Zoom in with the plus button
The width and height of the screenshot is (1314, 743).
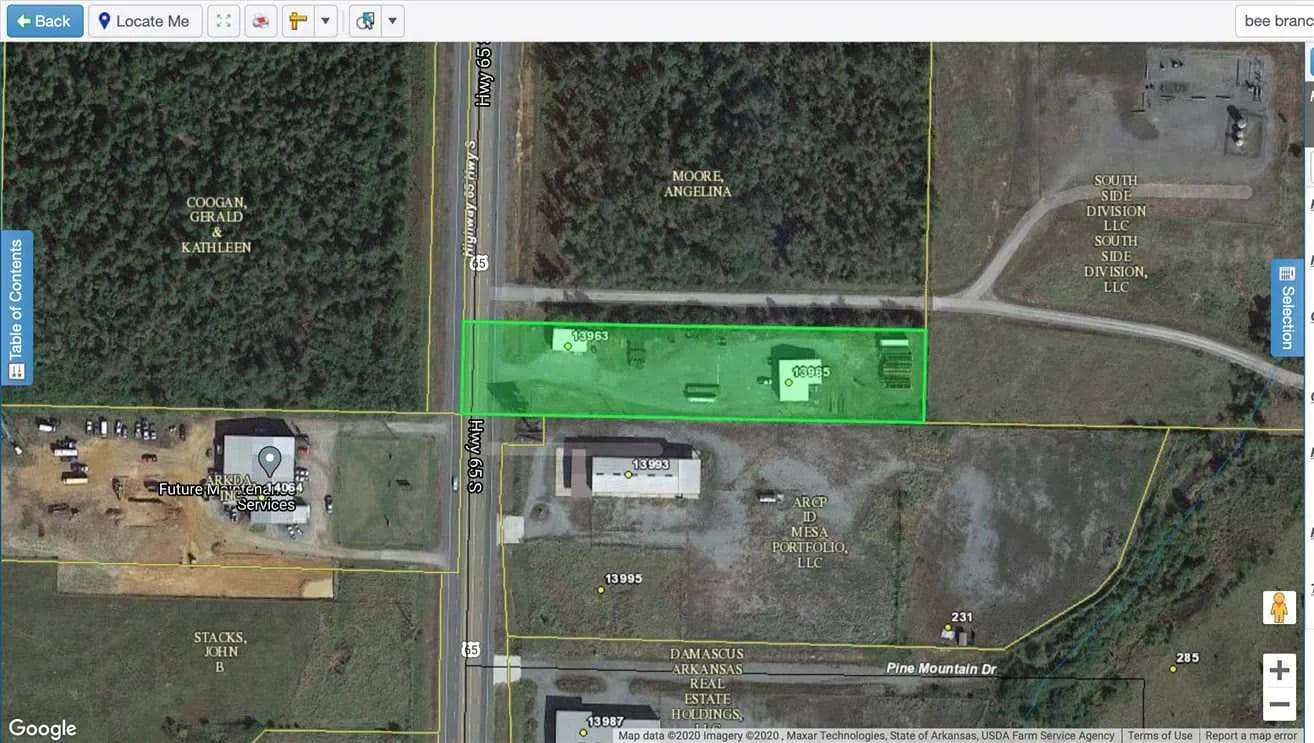point(1279,670)
